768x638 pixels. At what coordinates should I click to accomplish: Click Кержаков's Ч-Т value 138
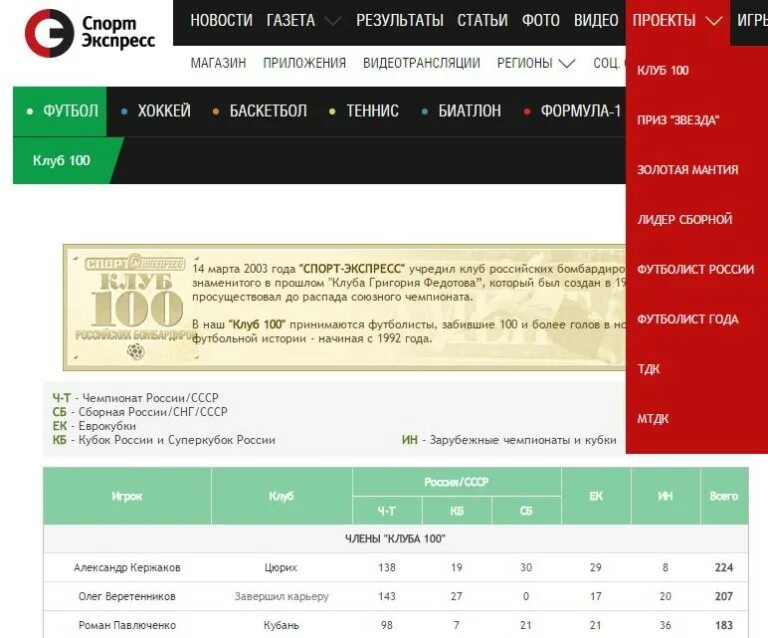point(387,567)
